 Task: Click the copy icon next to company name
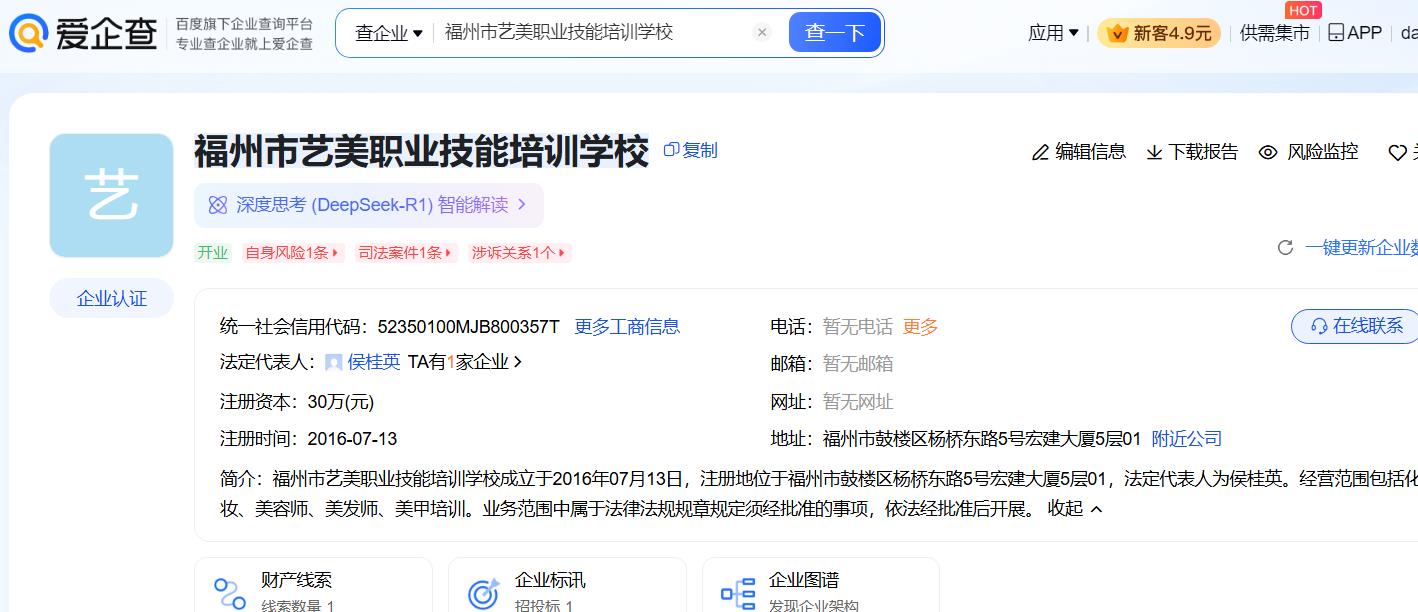672,150
